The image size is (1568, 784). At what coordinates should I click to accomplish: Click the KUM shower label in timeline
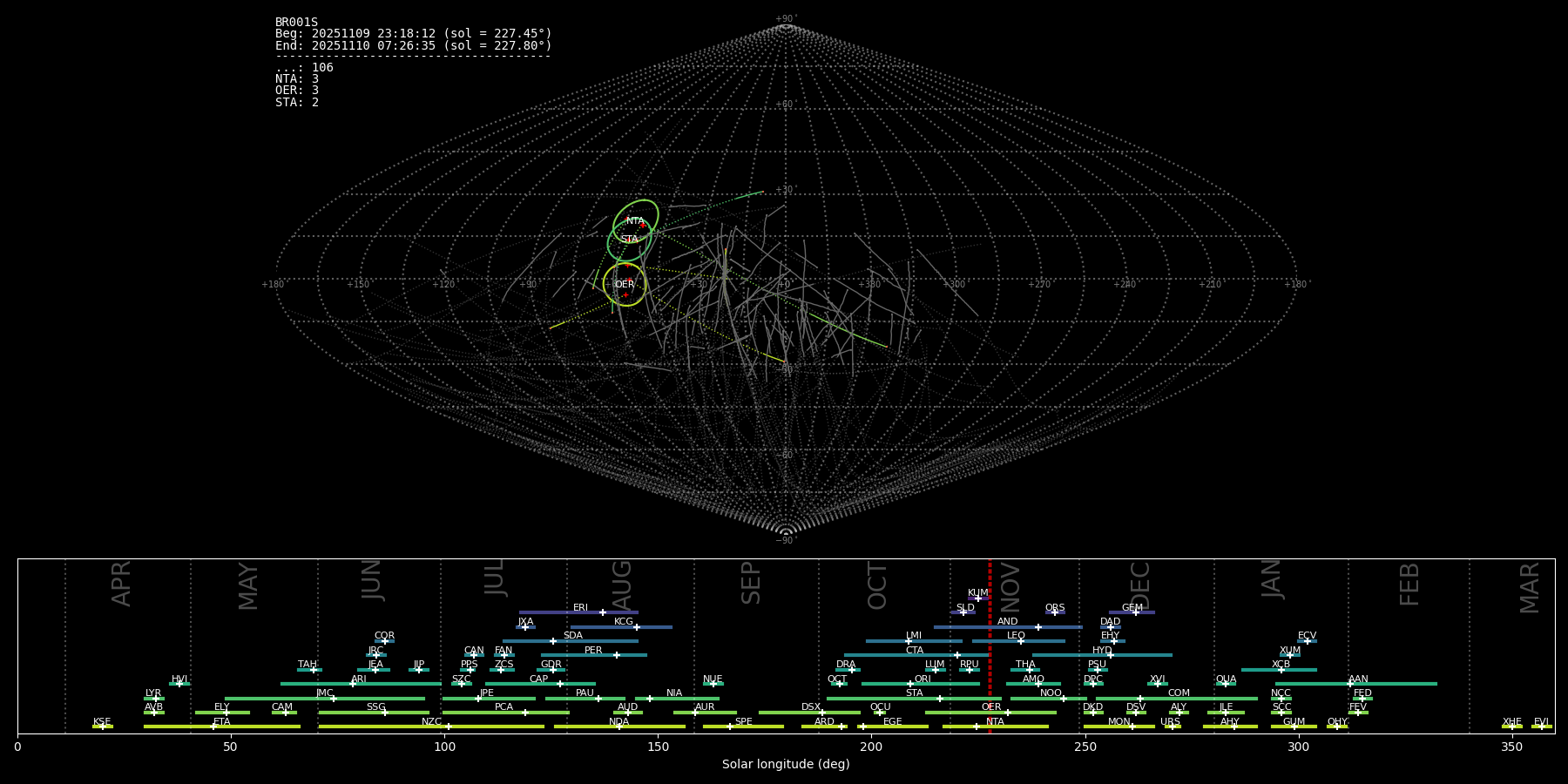pyautogui.click(x=978, y=593)
